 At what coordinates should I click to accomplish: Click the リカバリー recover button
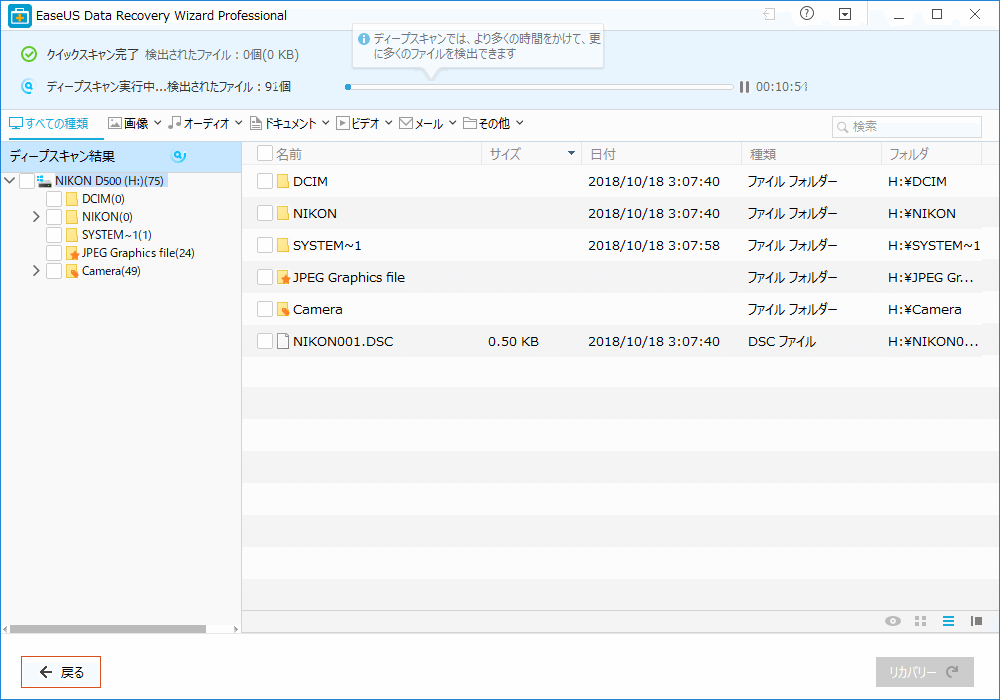[925, 672]
